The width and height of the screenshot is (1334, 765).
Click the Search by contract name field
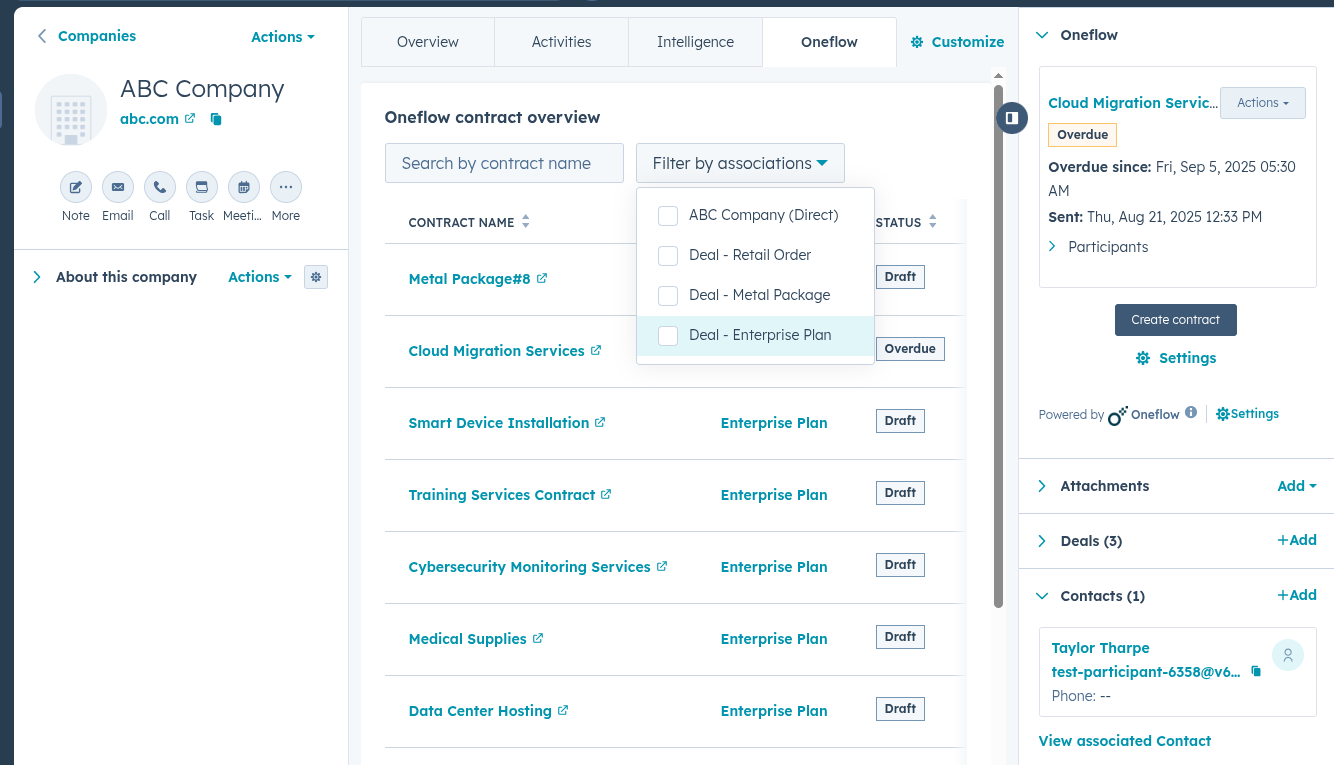click(504, 163)
